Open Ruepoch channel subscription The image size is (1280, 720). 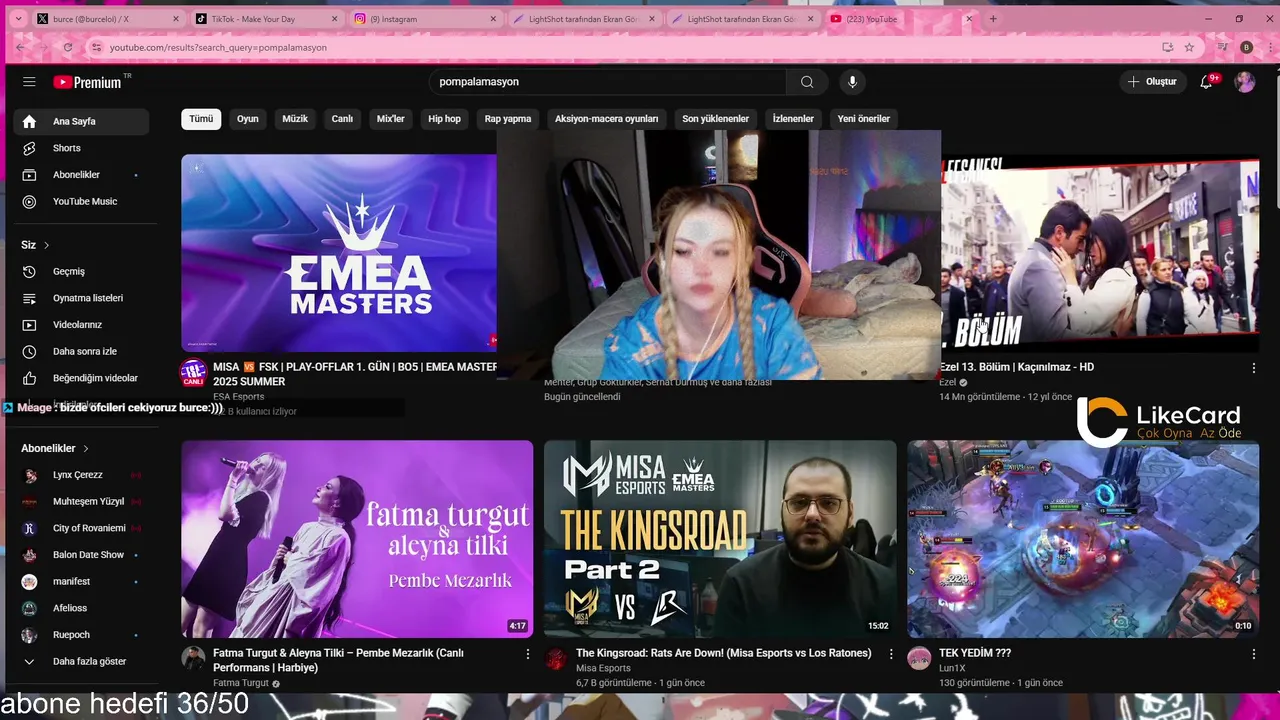82,635
